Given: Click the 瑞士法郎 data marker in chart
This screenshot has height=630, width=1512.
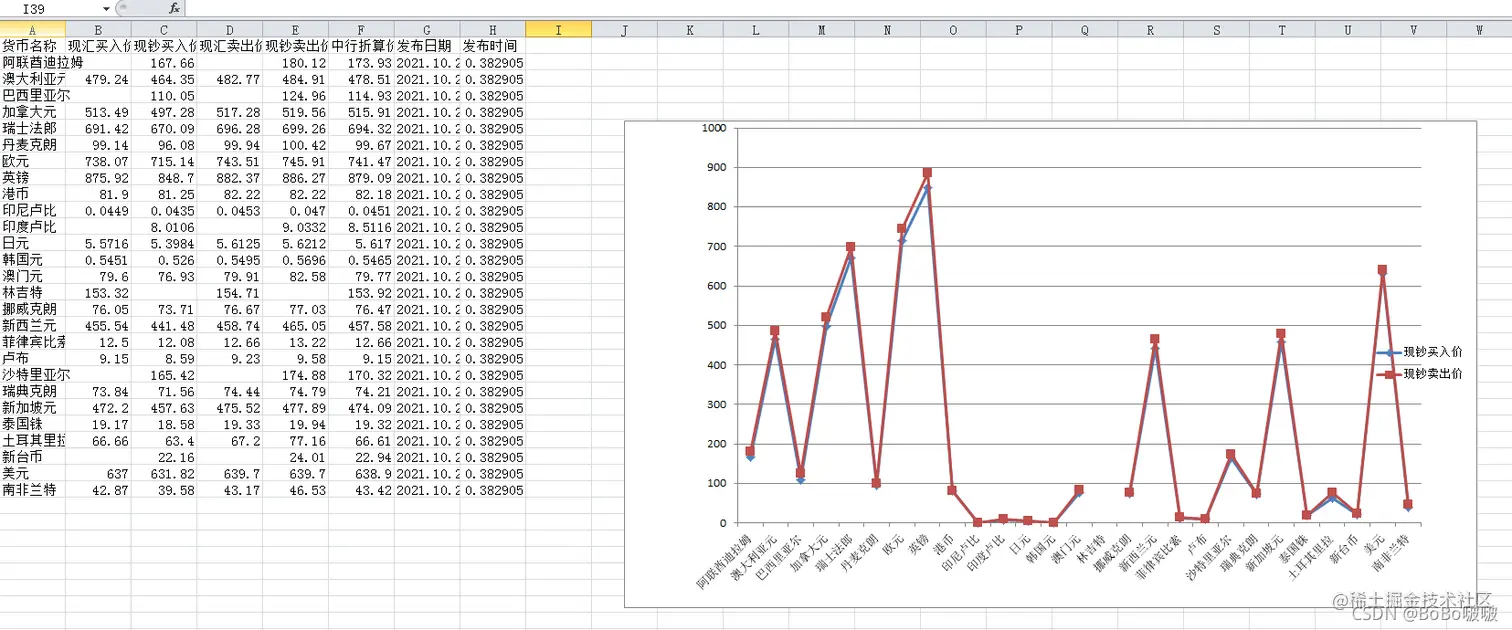Looking at the screenshot, I should (x=851, y=247).
